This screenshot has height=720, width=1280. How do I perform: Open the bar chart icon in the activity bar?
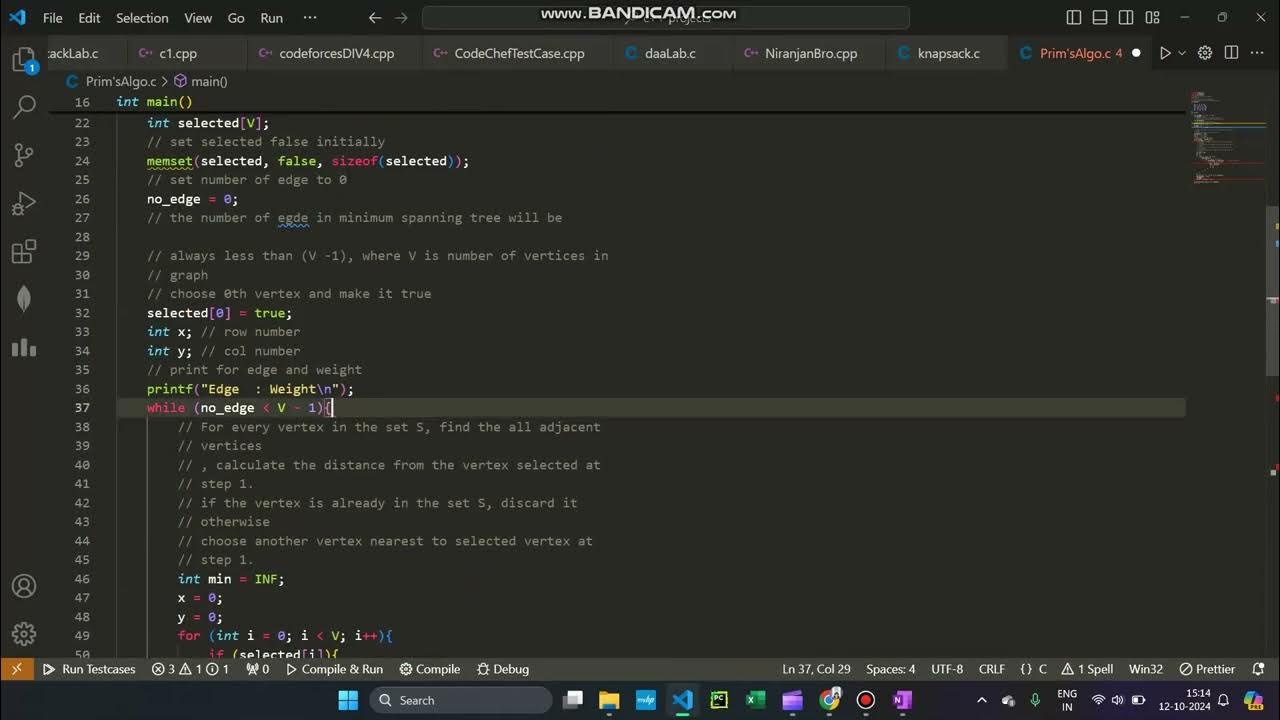(24, 347)
